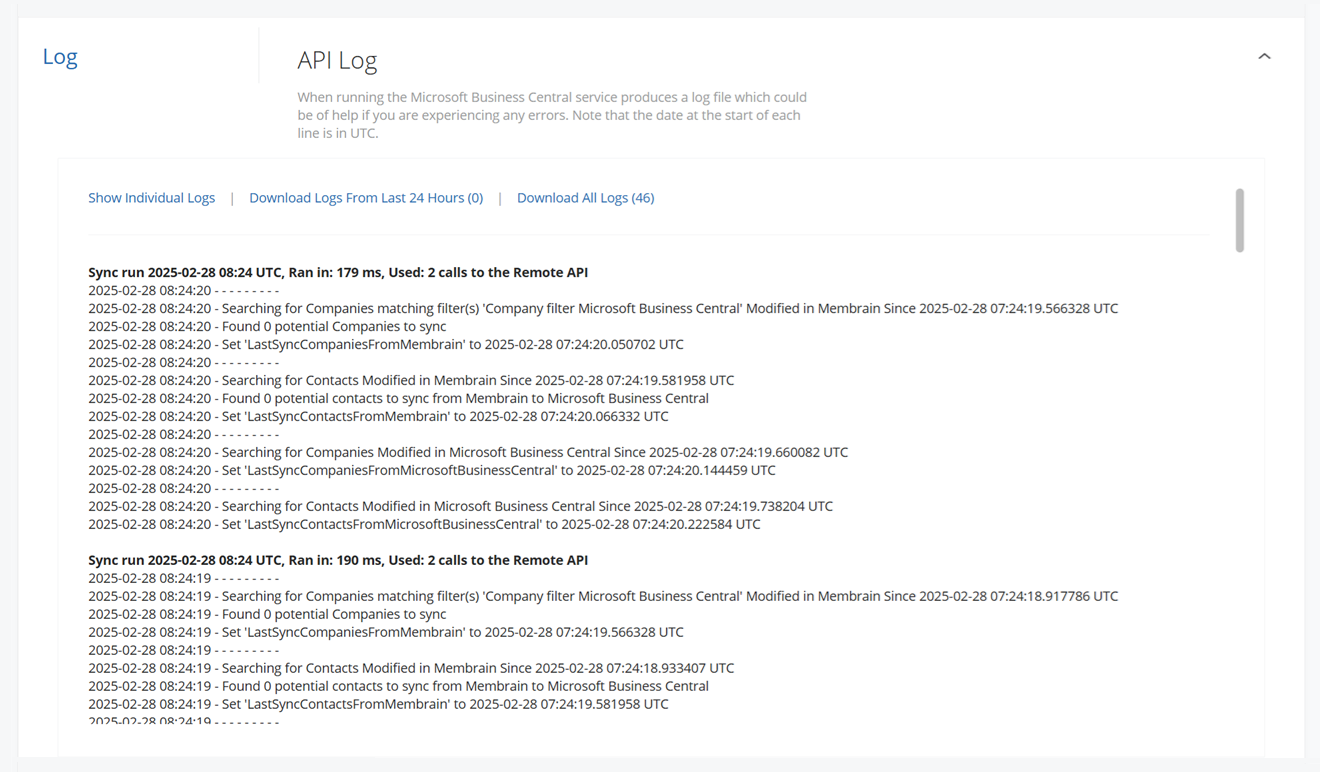This screenshot has height=772, width=1320.
Task: Click the line setting LastSyncContactsFromMembrain to 07:24:19.581958
Action: (x=378, y=704)
